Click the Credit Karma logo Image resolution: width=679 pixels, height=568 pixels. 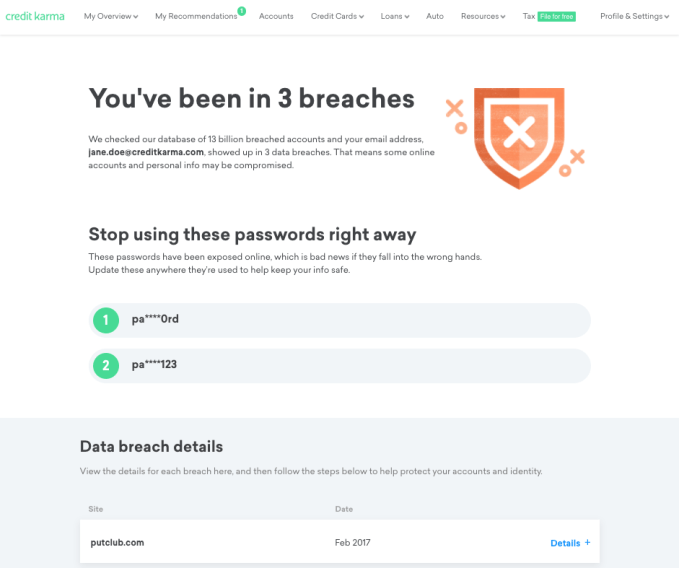[x=35, y=16]
